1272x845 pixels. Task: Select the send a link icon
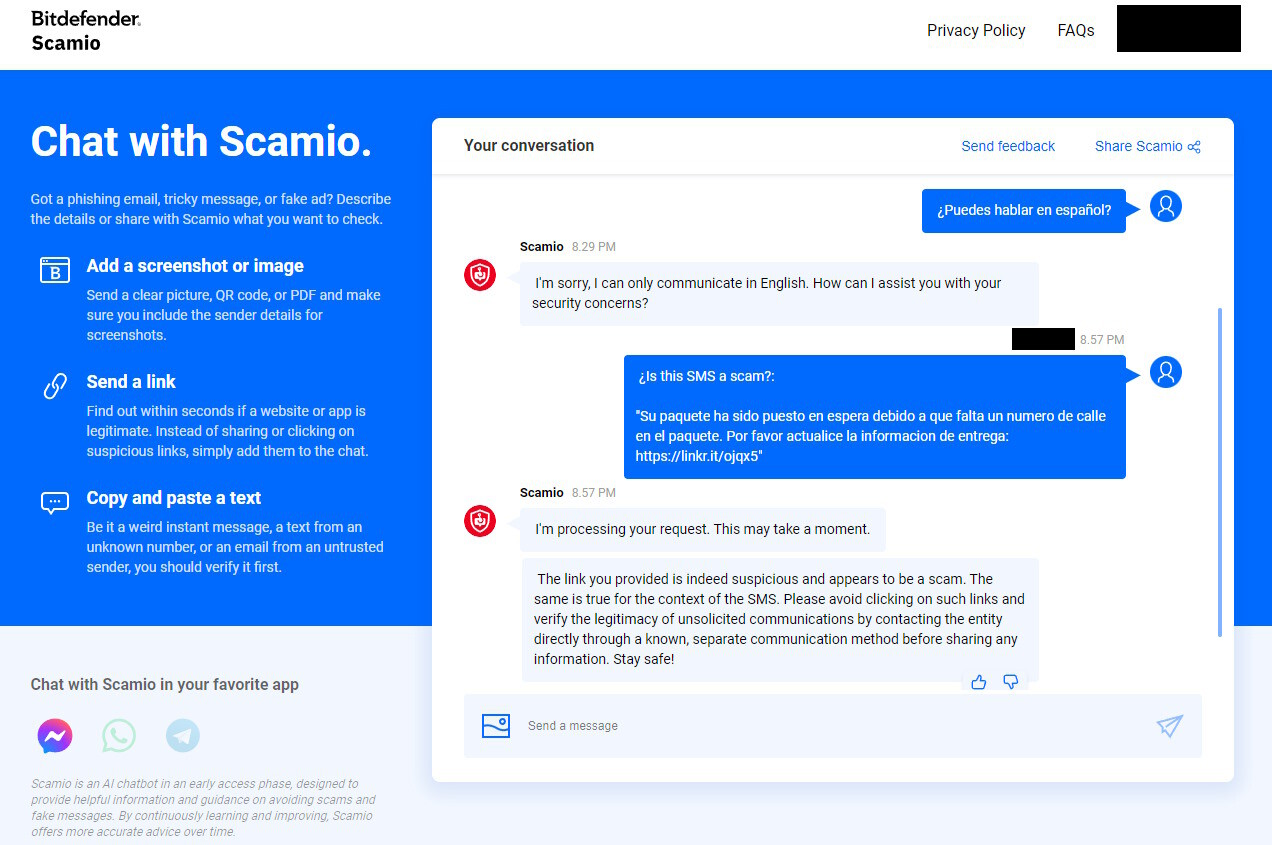54,385
